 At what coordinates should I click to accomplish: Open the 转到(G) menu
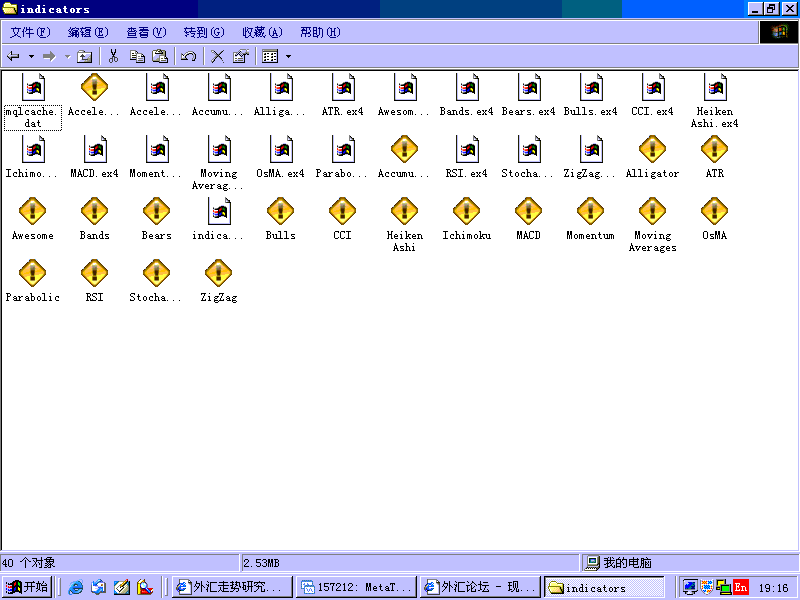[x=204, y=32]
